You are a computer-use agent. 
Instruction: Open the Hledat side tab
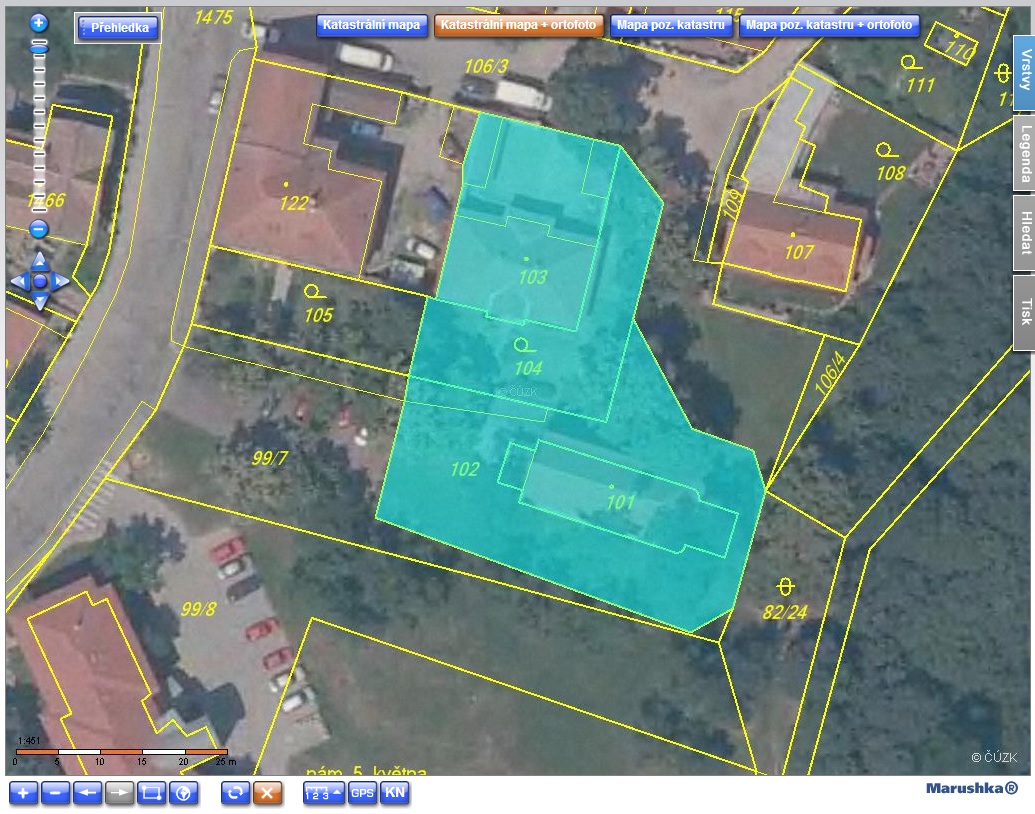[1024, 233]
